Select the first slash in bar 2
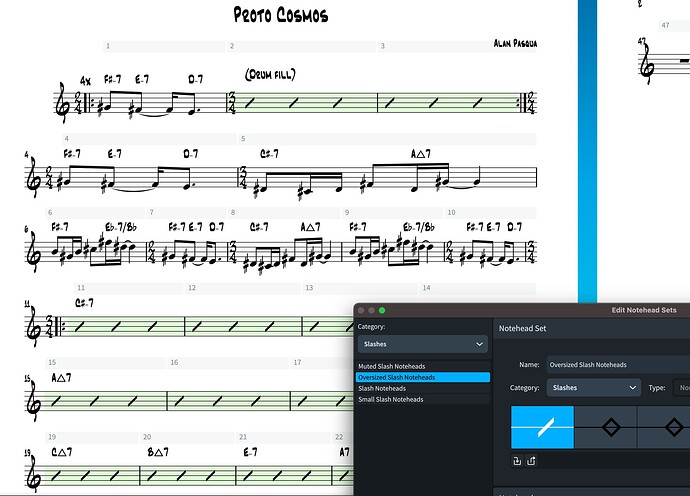 click(250, 103)
